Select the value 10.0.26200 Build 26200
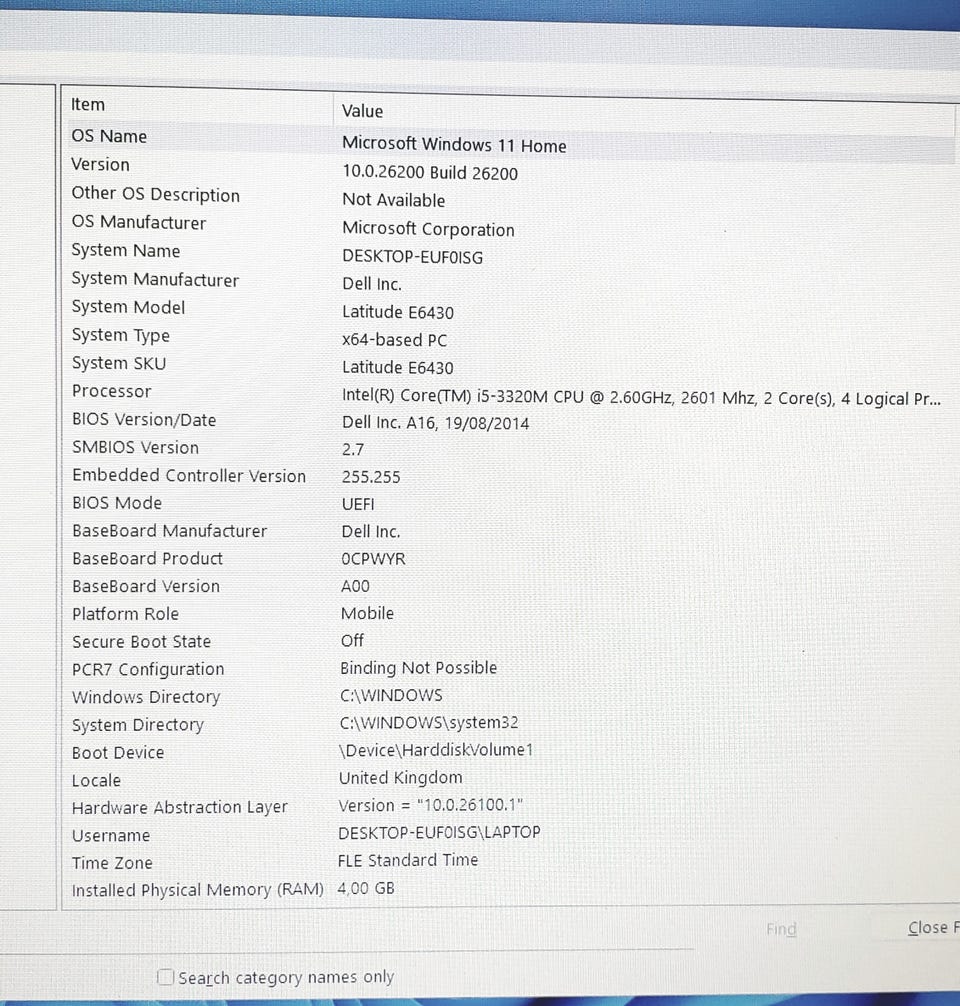Viewport: 960px width, 1006px height. click(x=430, y=173)
